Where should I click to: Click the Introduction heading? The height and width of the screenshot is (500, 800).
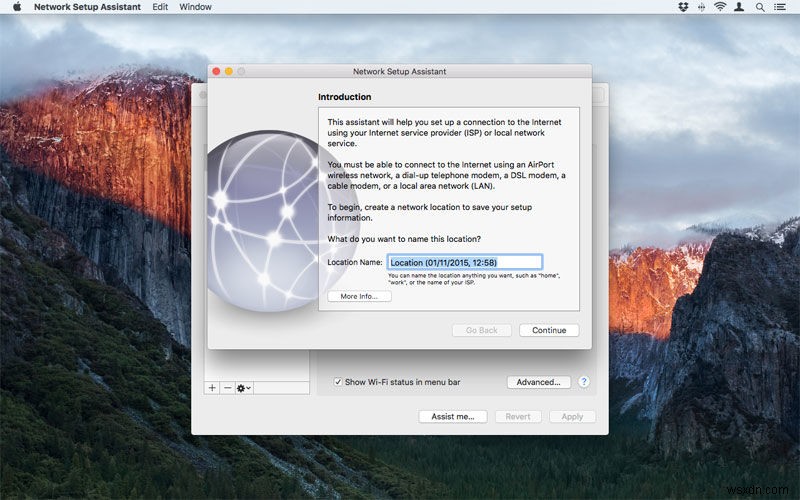(x=344, y=97)
